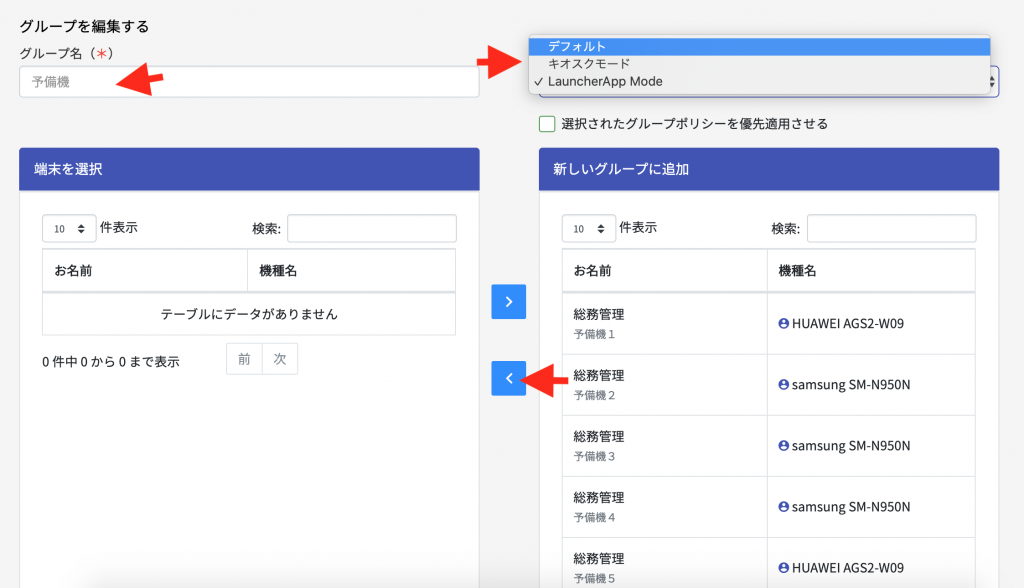This screenshot has width=1024, height=588.
Task: Click テーブルにデータがありません message
Action: 249,314
